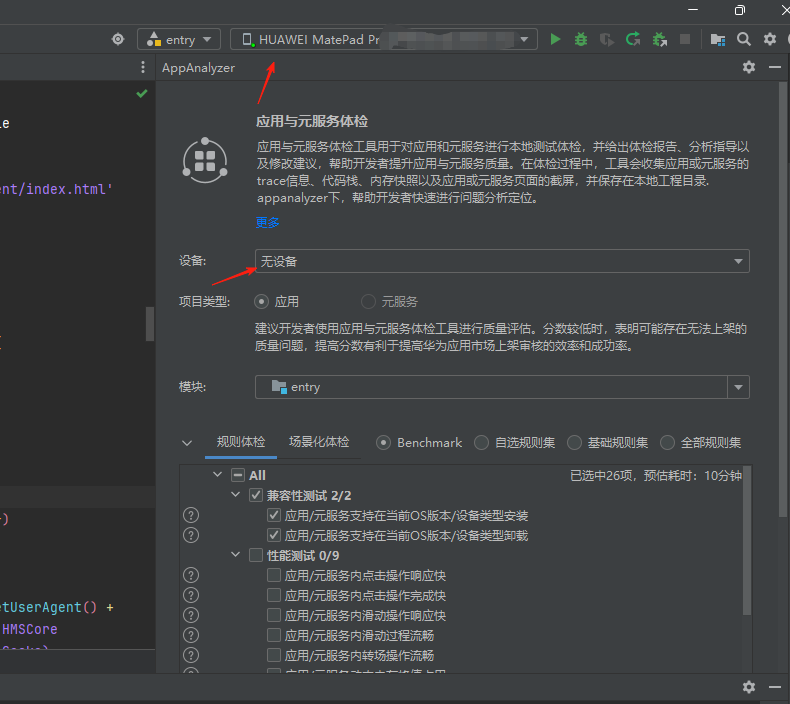The image size is (790, 704).
Task: Toggle the All rules checkbox
Action: [x=238, y=475]
